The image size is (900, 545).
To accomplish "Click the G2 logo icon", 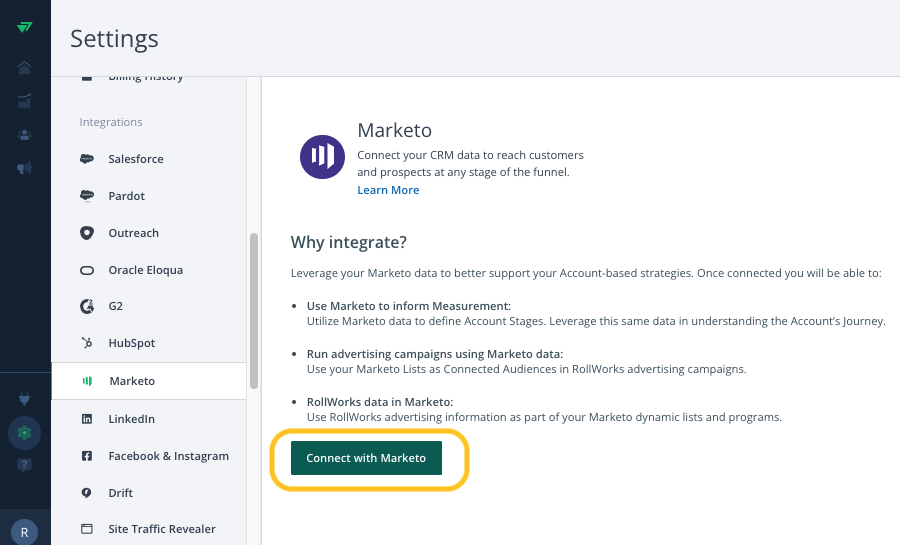I will (x=87, y=306).
